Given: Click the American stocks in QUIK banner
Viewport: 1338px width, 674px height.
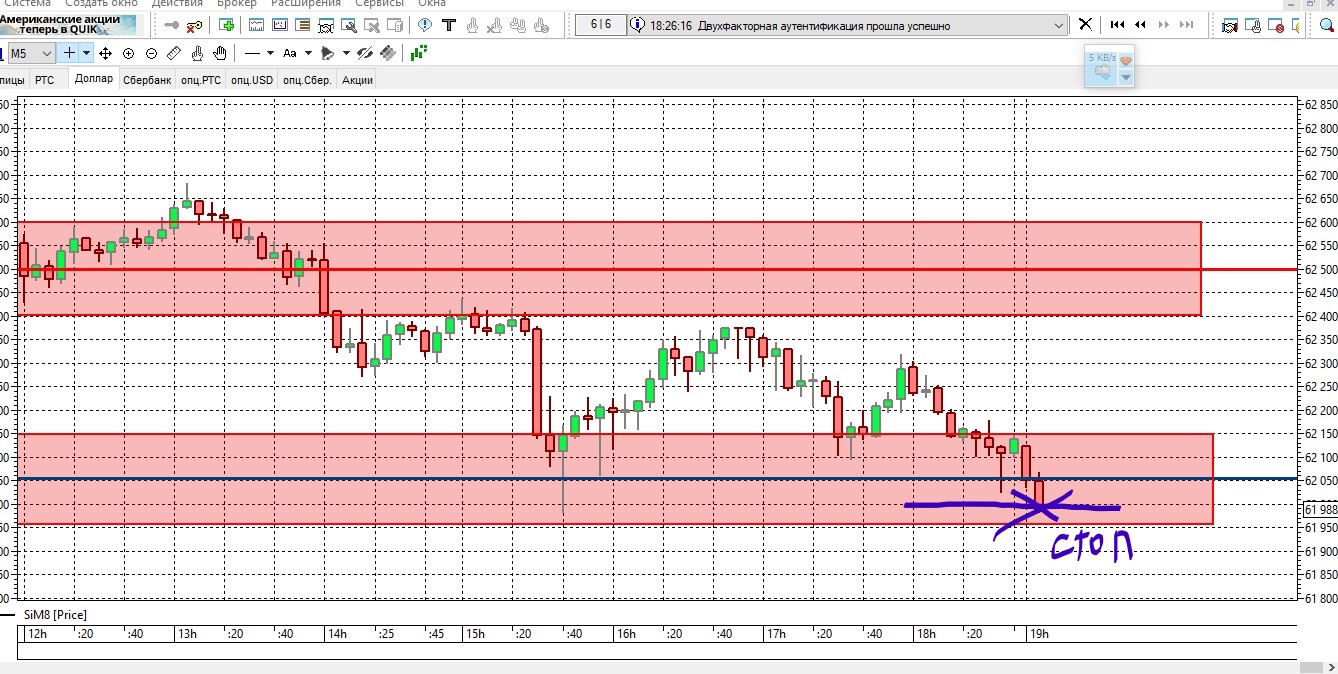Looking at the screenshot, I should (x=68, y=25).
